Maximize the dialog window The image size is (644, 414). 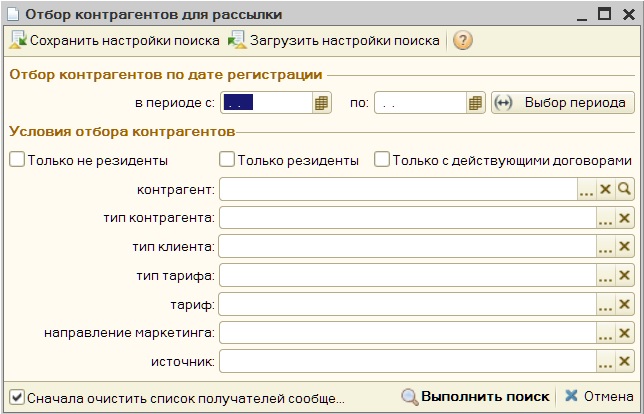605,14
